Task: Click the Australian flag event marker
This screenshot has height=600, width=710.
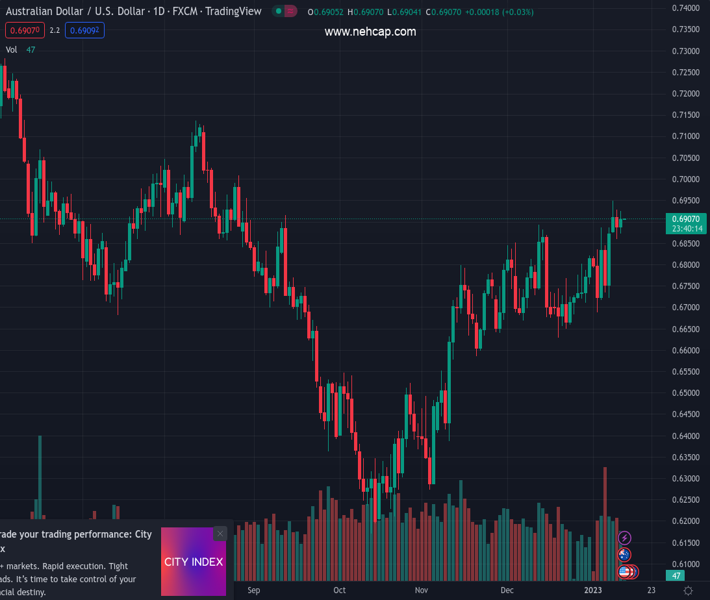Action: (625, 555)
